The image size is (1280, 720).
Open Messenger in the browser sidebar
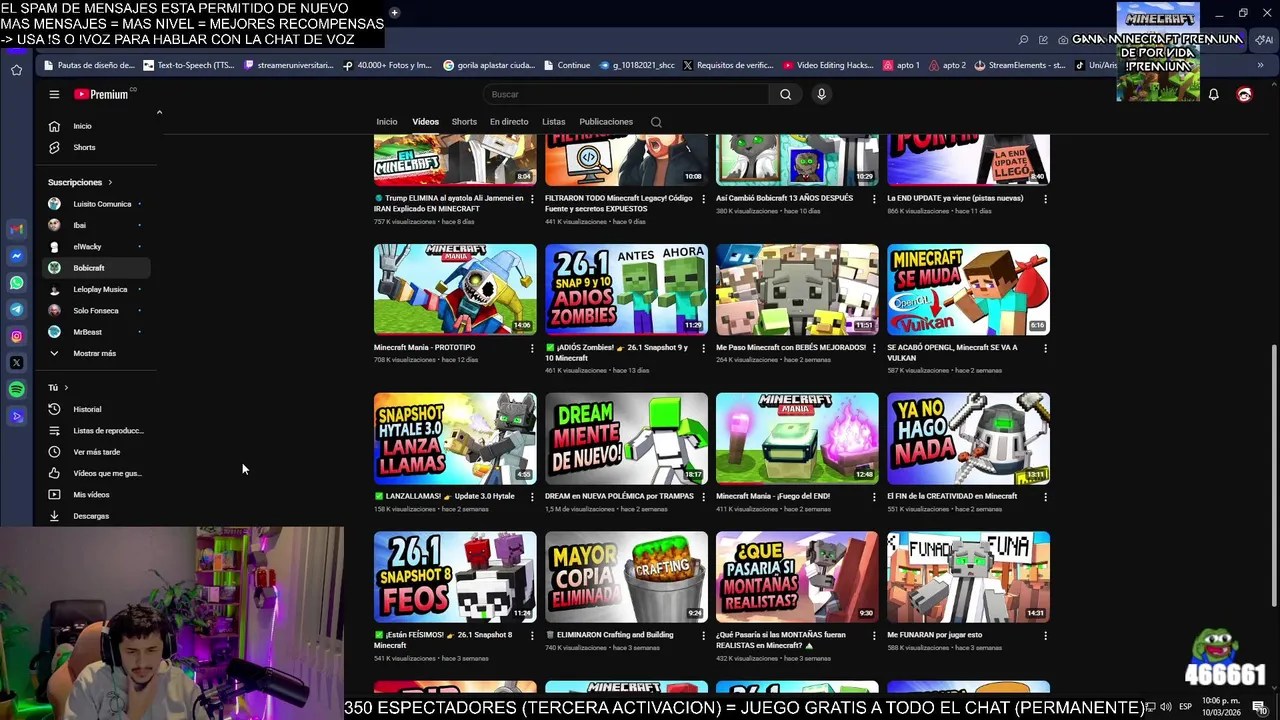tap(17, 256)
